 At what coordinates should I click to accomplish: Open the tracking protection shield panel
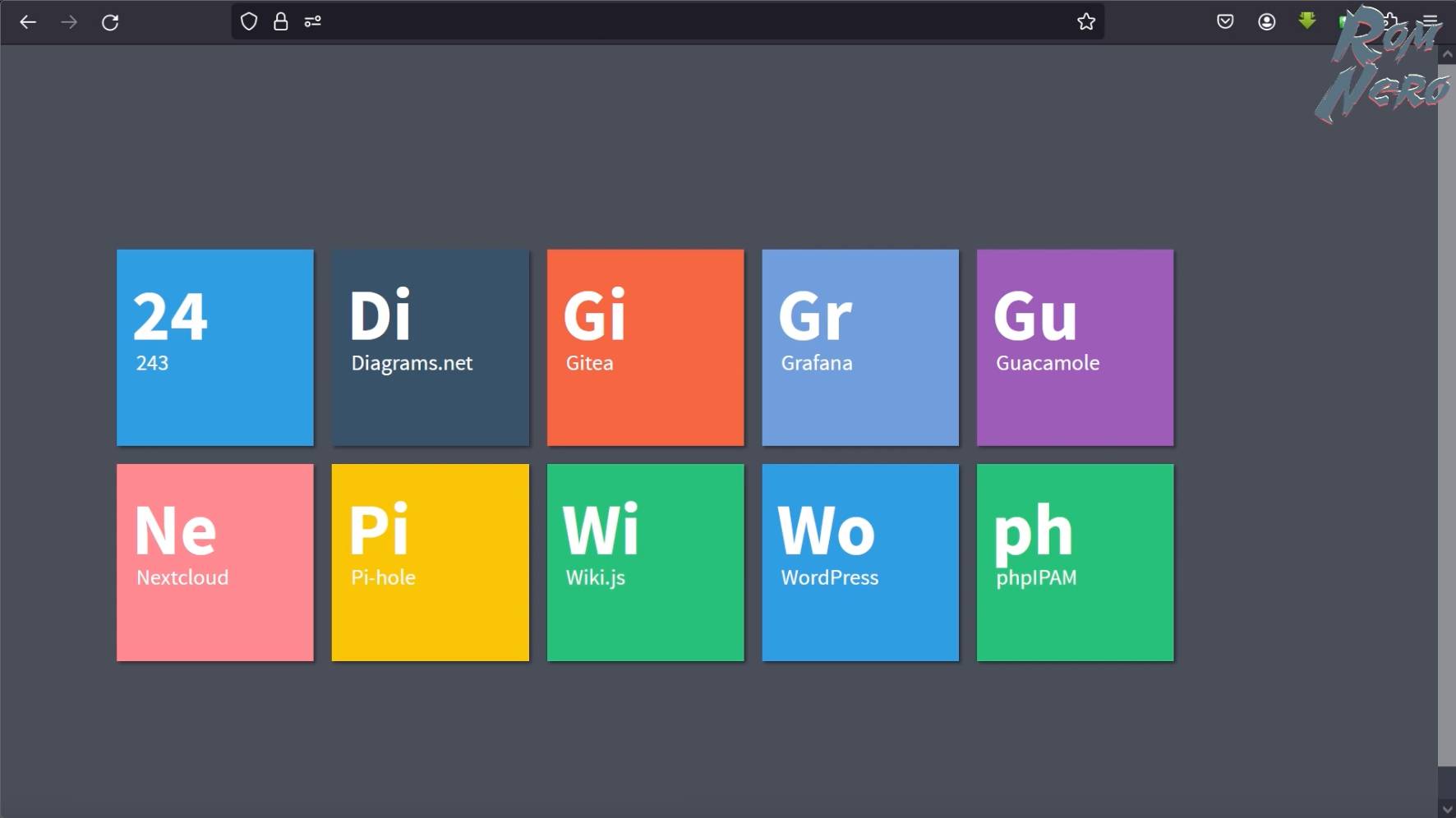pyautogui.click(x=249, y=21)
